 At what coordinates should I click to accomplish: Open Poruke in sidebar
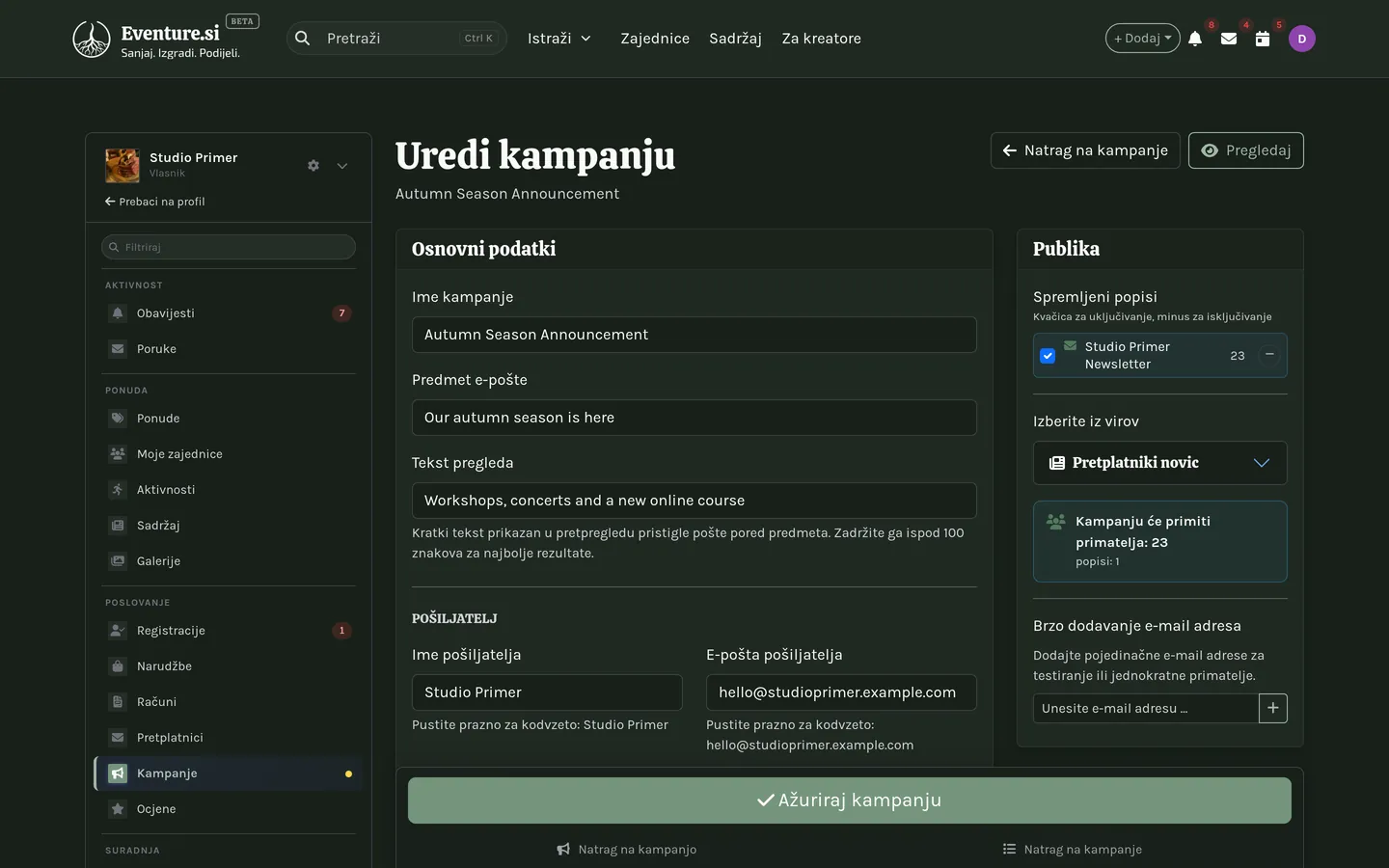229,349
